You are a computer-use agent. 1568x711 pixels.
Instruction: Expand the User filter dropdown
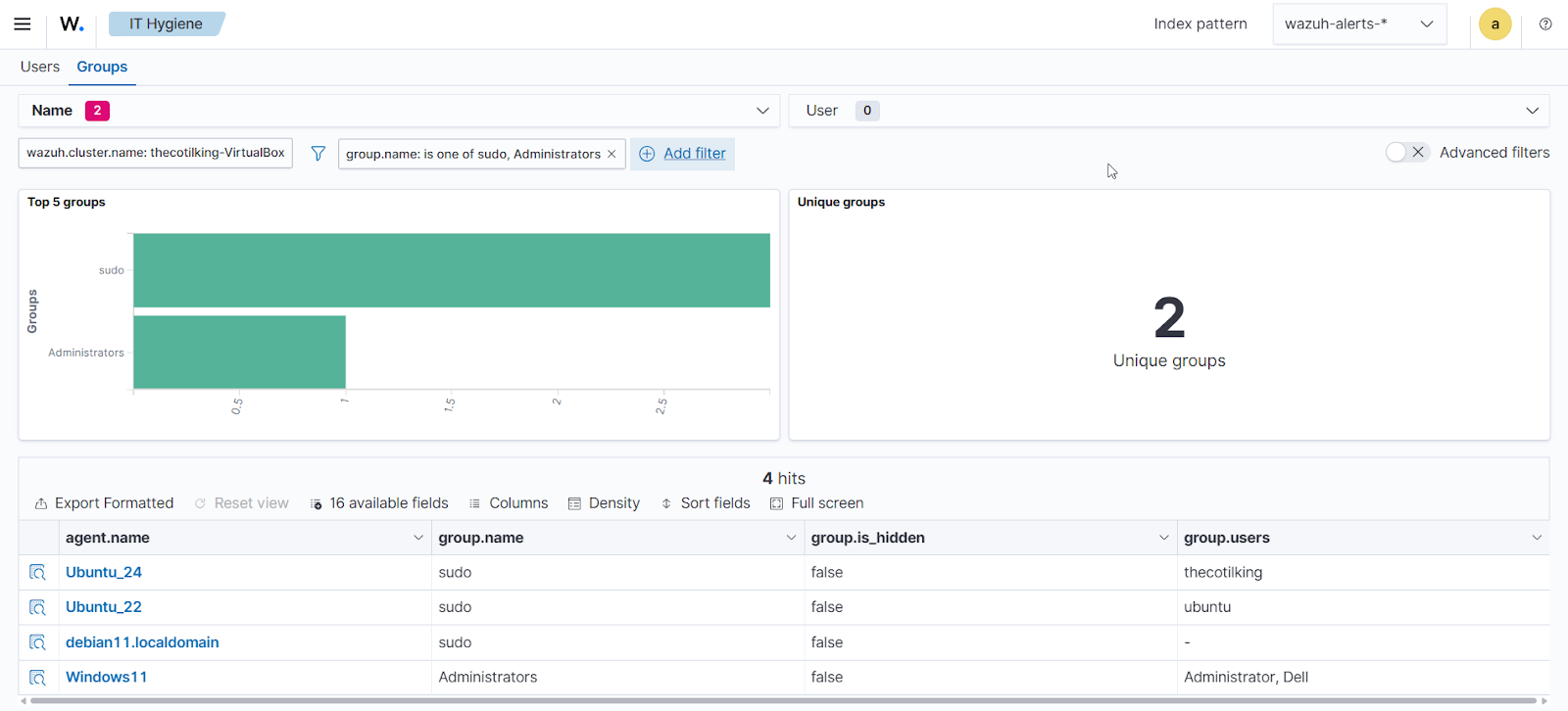(x=1532, y=111)
